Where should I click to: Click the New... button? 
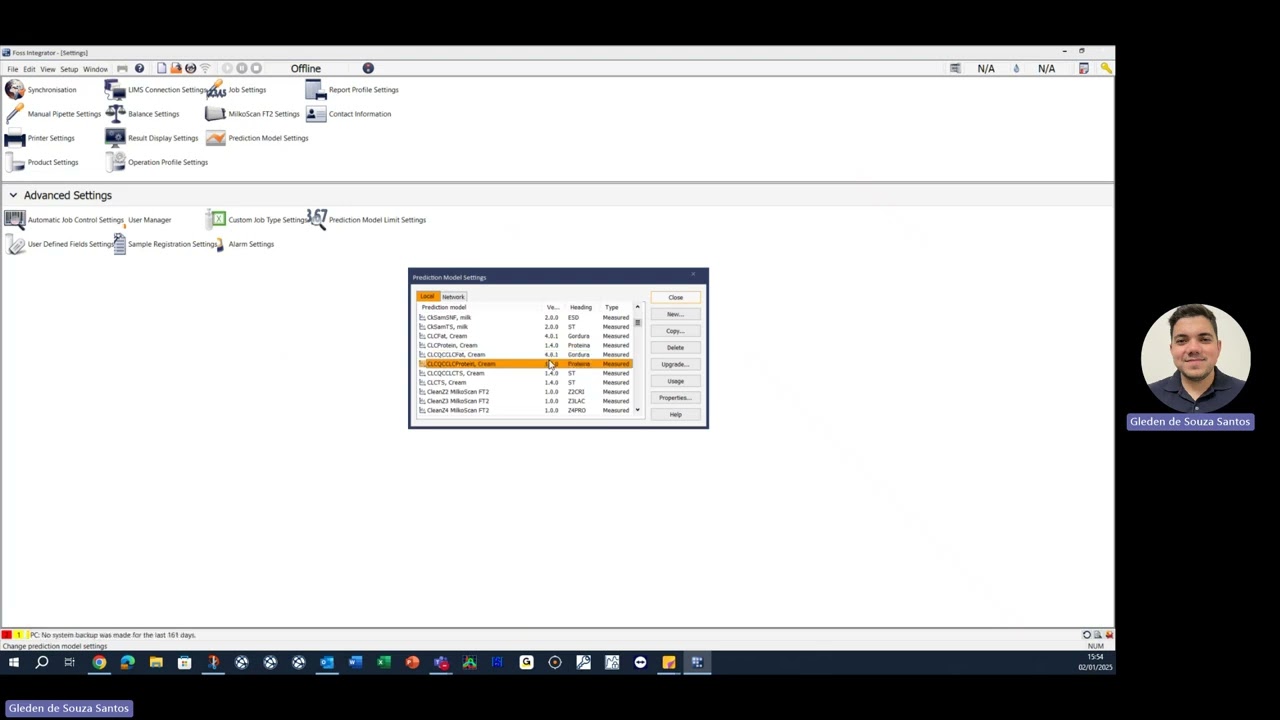pos(675,314)
